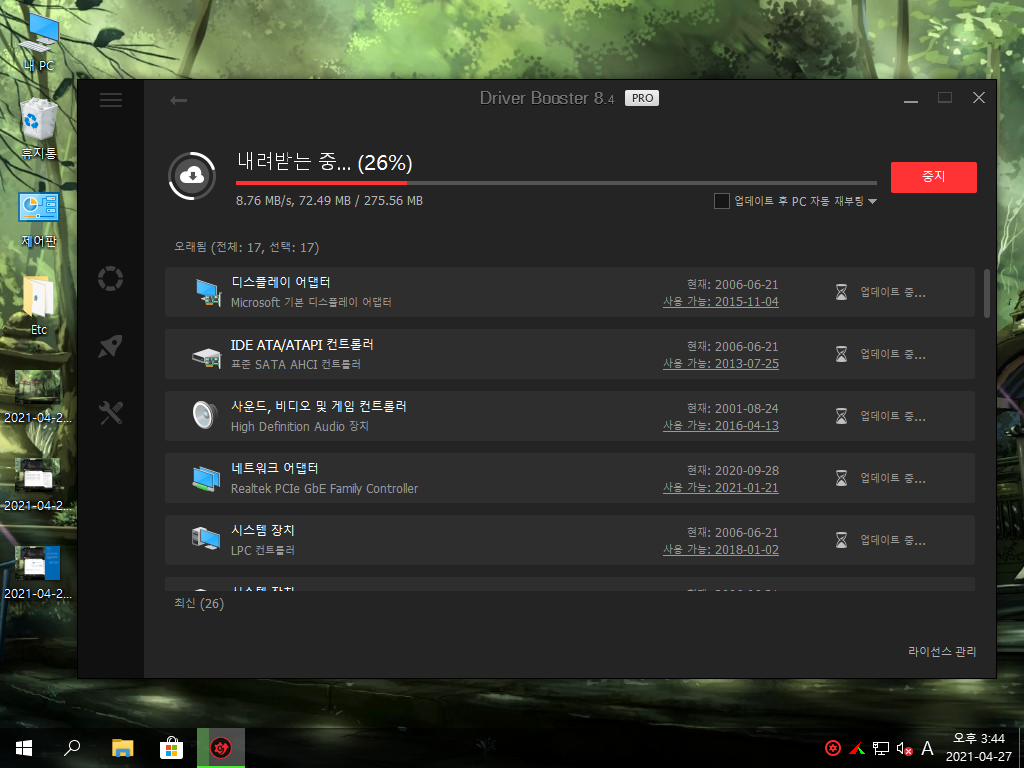This screenshot has height=768, width=1024.
Task: Open the Windows Start menu
Action: click(24, 748)
